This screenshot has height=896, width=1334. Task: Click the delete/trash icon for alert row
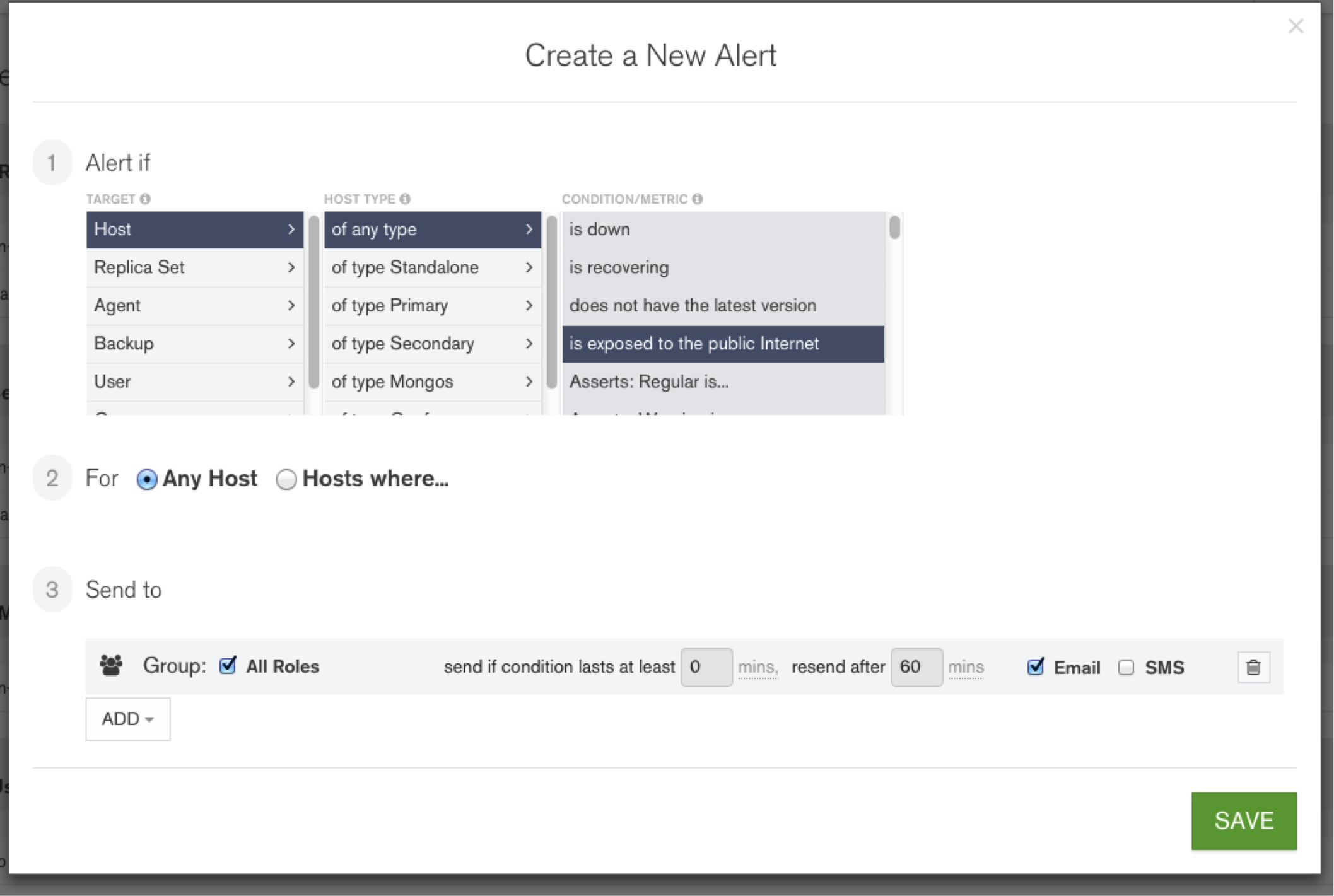tap(1253, 667)
